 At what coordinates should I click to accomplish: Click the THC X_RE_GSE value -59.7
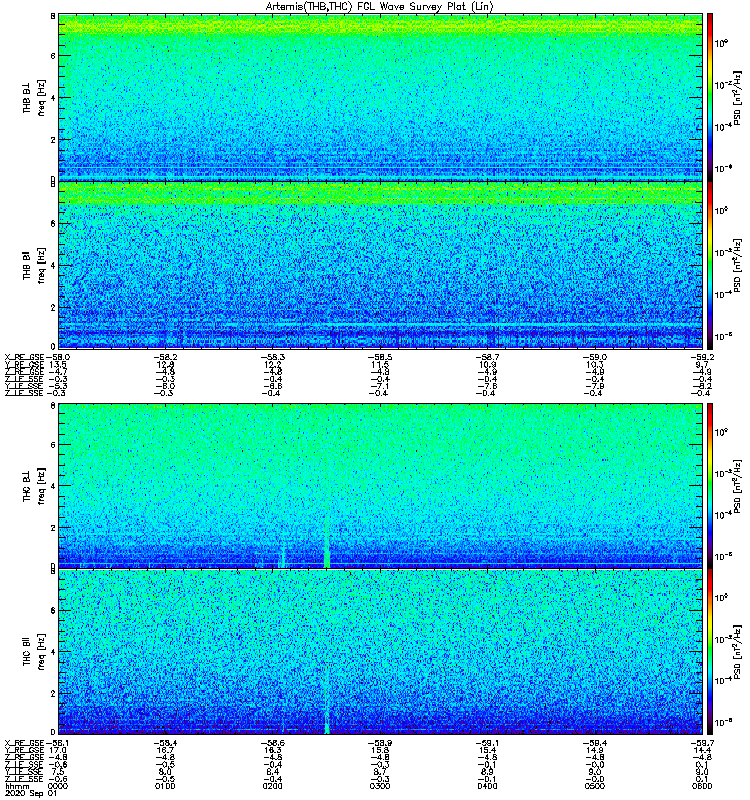point(703,743)
